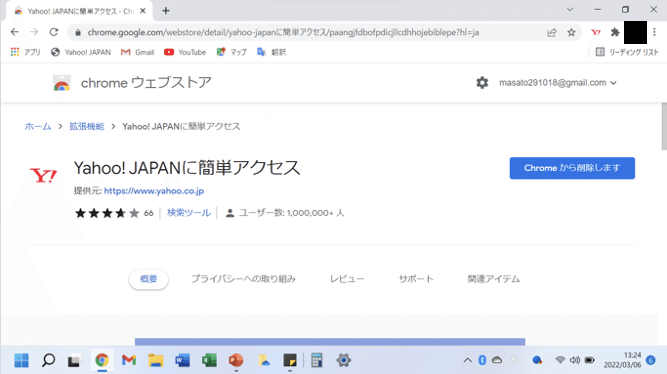Click the star rating of the extension
This screenshot has width=667, height=374.
[x=107, y=213]
